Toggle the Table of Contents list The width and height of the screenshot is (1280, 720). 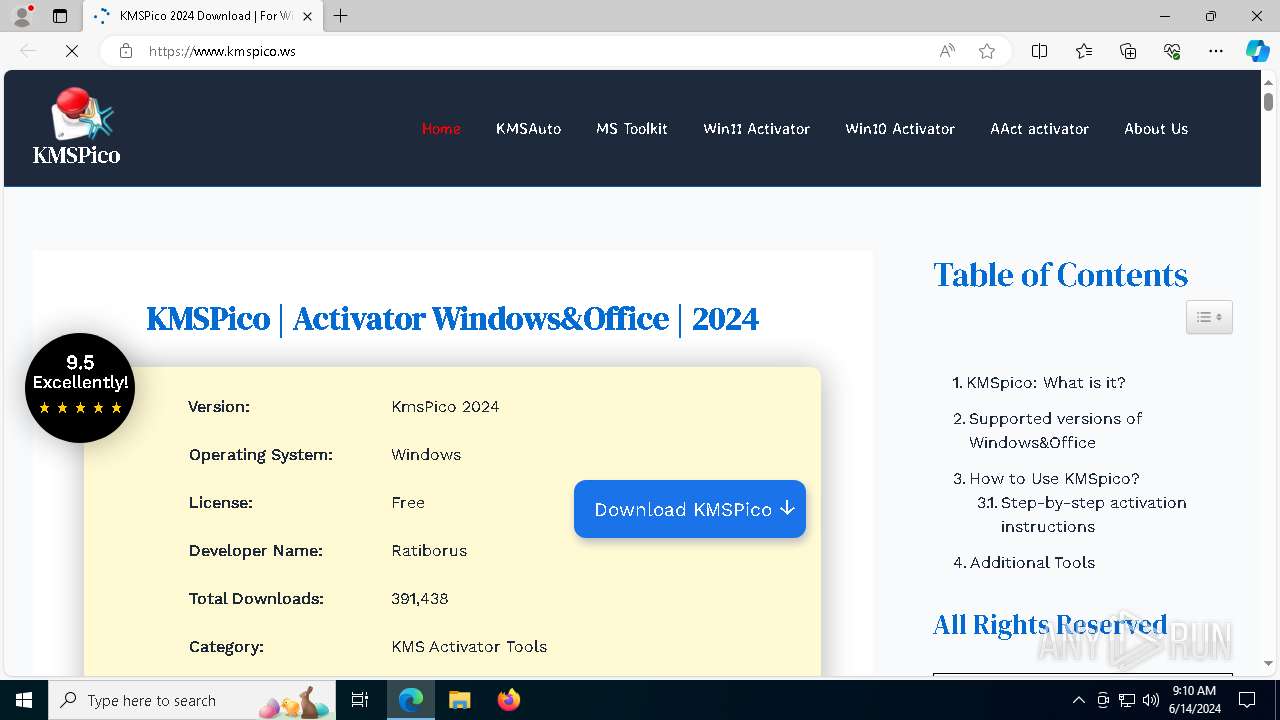pos(1209,317)
